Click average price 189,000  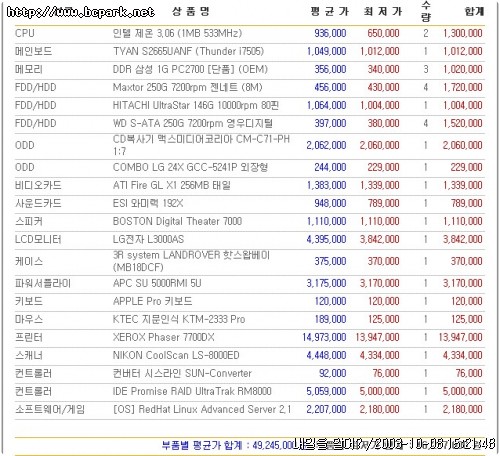(330, 319)
